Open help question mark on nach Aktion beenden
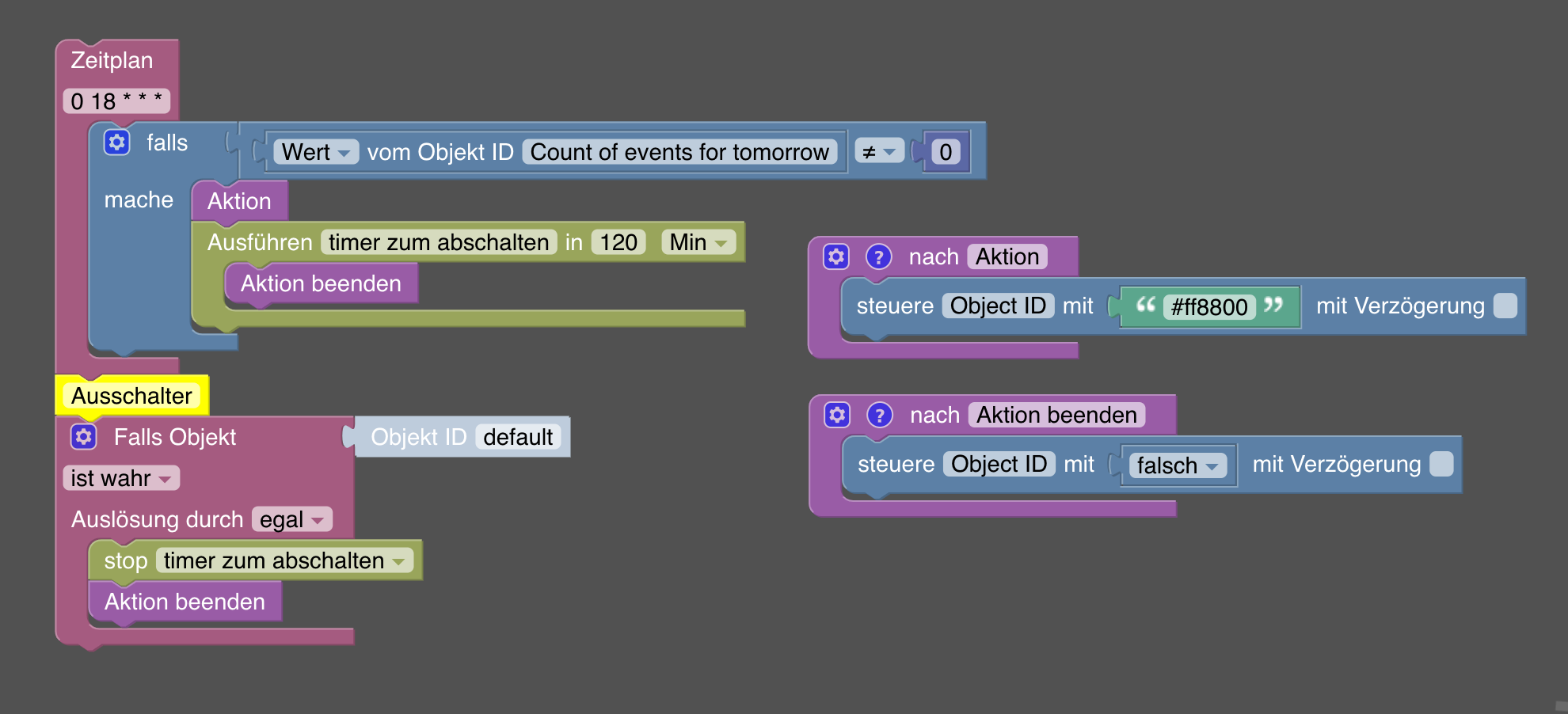 (879, 415)
